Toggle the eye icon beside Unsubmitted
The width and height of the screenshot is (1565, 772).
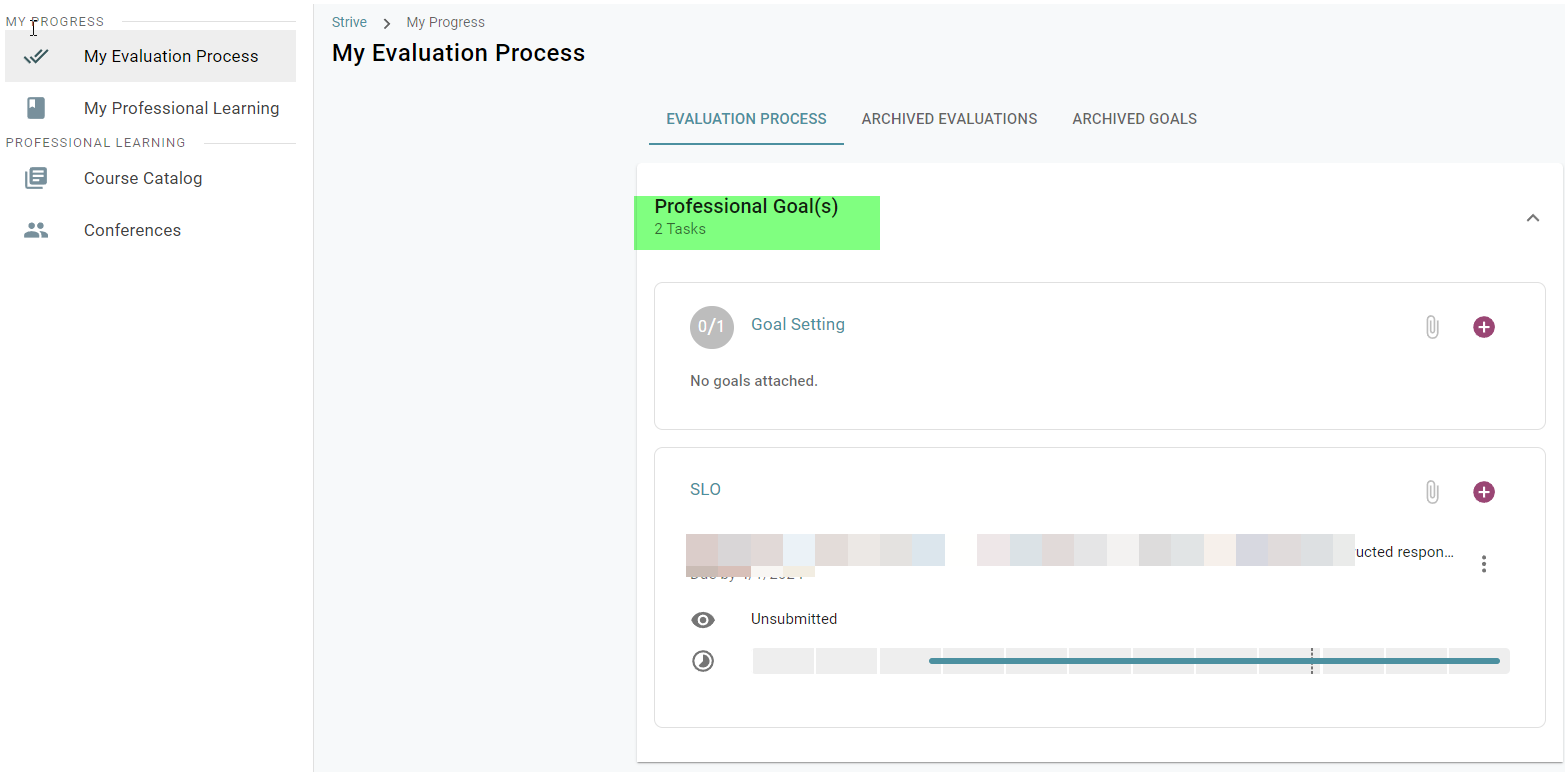pyautogui.click(x=703, y=620)
